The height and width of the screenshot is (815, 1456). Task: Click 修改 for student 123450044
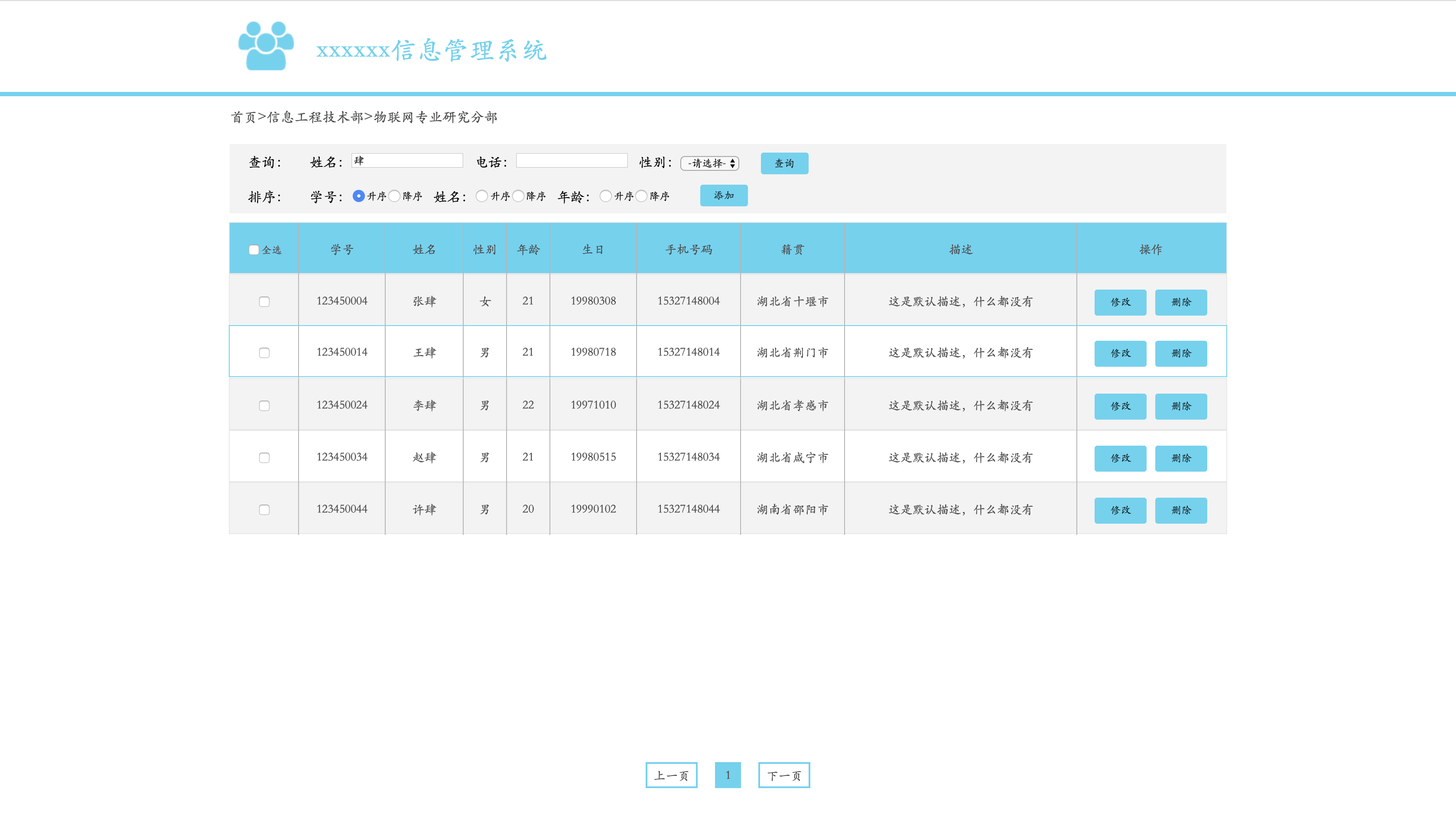point(1120,511)
